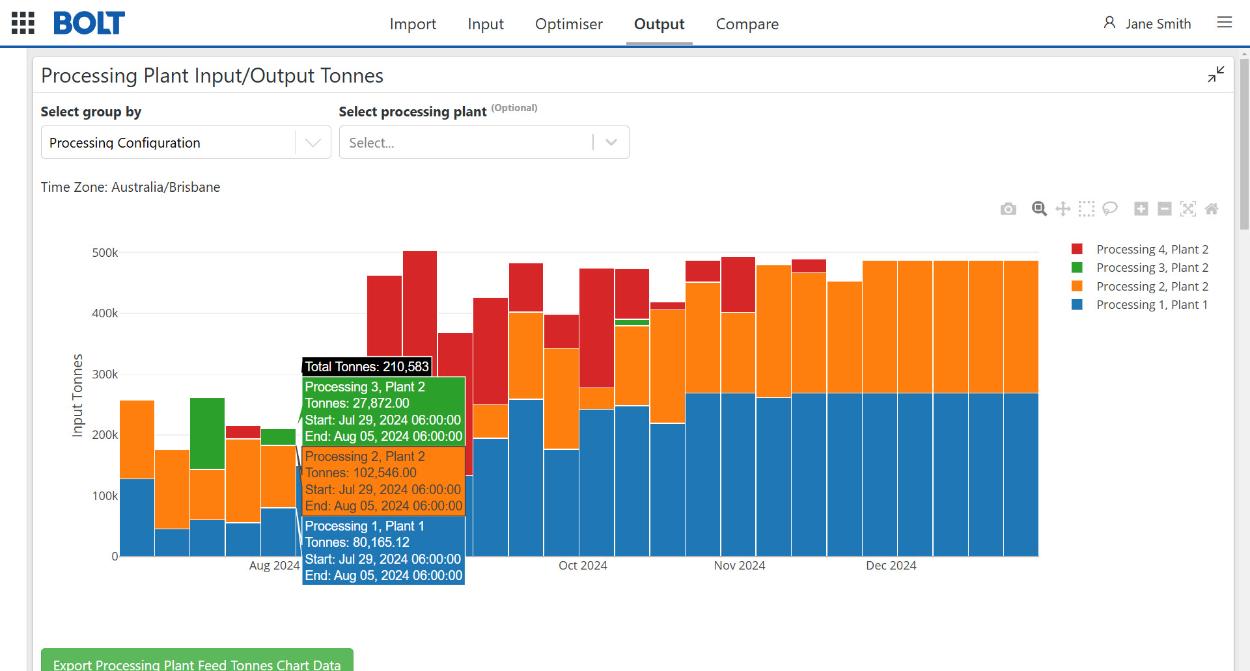Open the hamburger menu next to Jane Smith
1250x671 pixels.
click(x=1224, y=22)
